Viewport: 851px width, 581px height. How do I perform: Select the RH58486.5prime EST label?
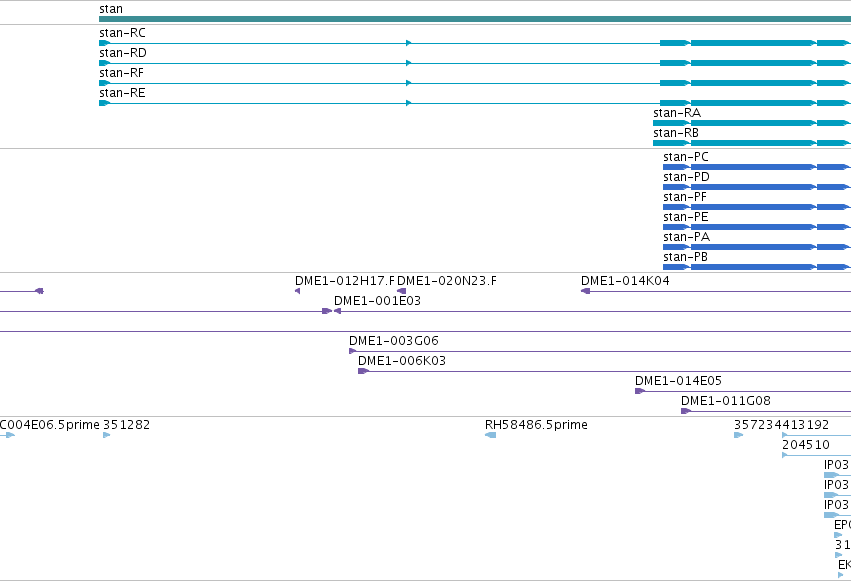click(536, 425)
